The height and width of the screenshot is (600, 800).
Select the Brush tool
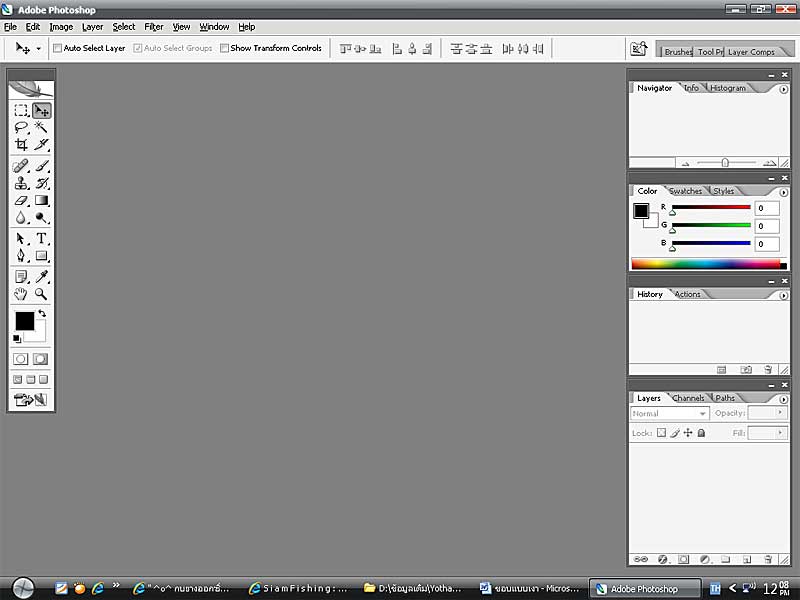click(x=41, y=166)
